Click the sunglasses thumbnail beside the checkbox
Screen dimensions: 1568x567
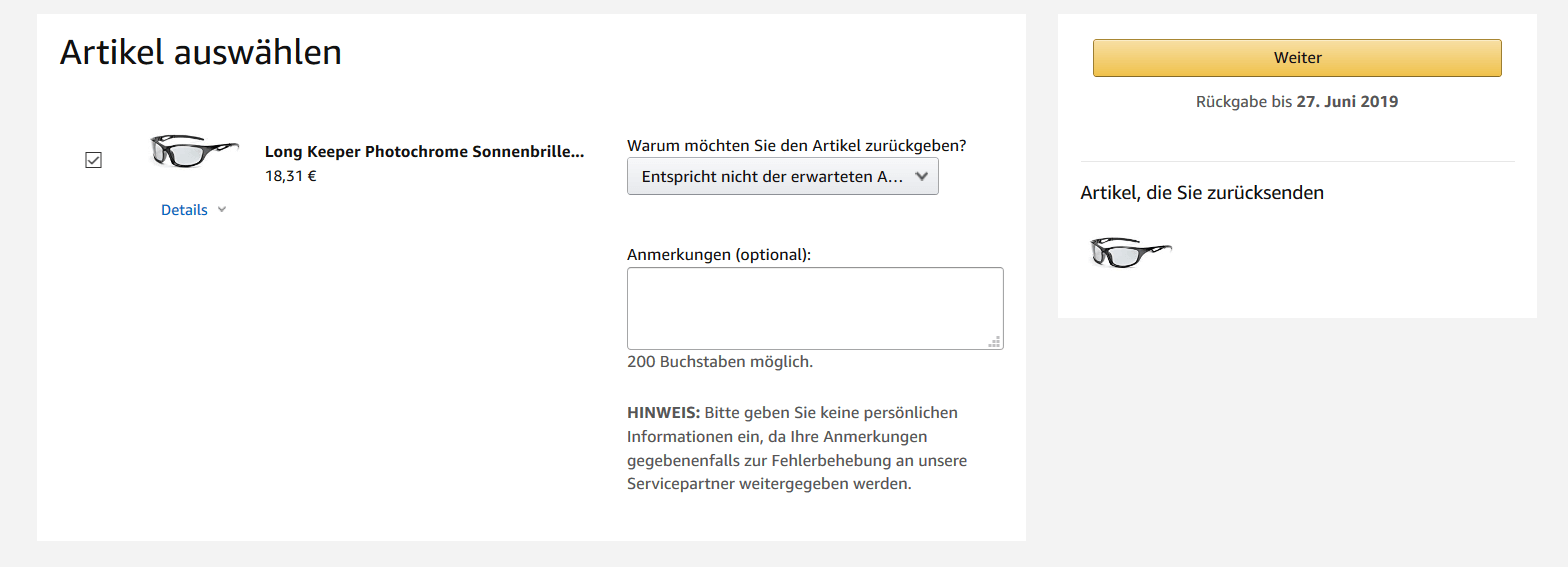point(193,150)
